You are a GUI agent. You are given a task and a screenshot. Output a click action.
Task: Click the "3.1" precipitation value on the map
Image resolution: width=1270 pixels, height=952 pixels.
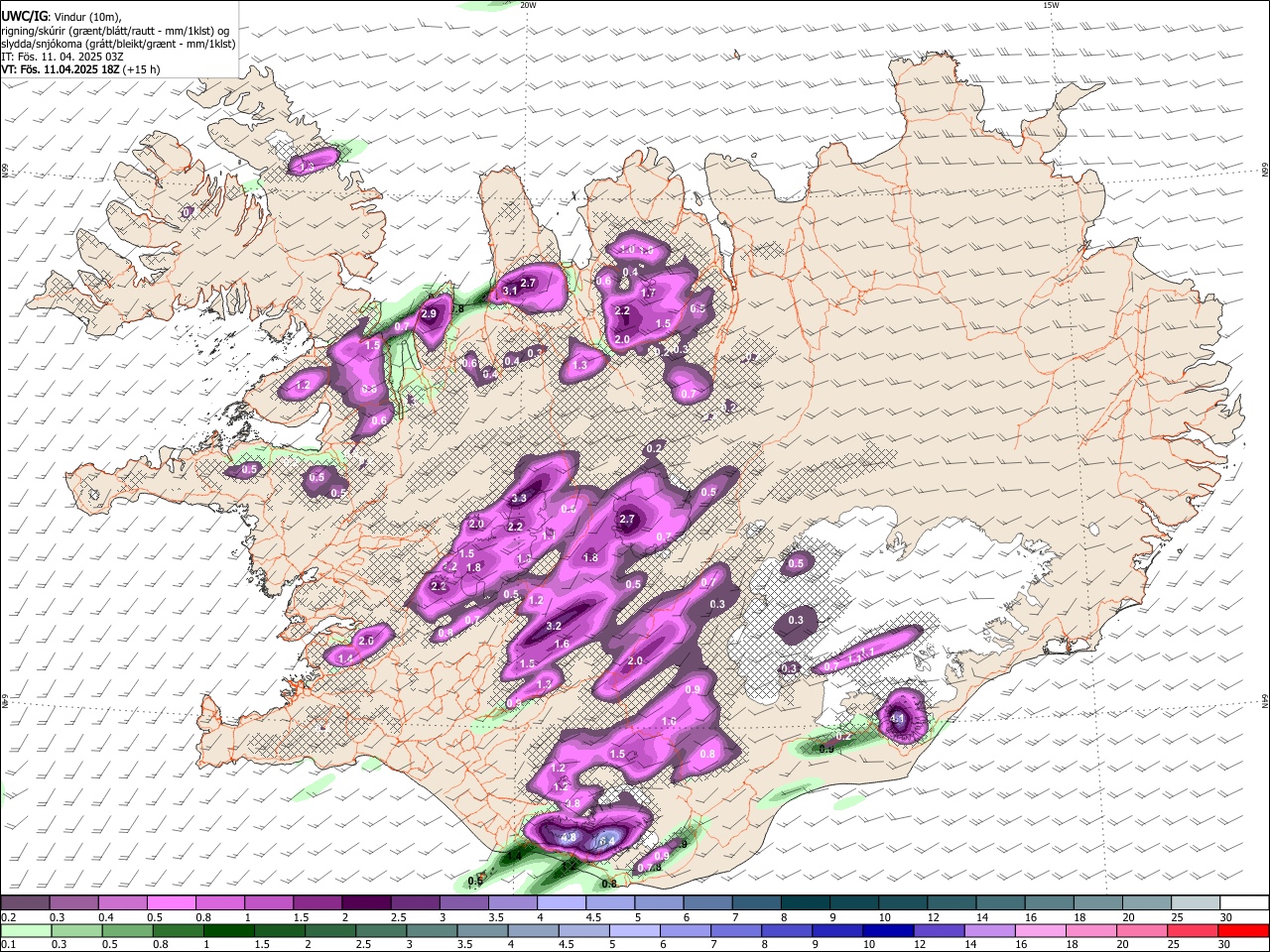point(510,291)
